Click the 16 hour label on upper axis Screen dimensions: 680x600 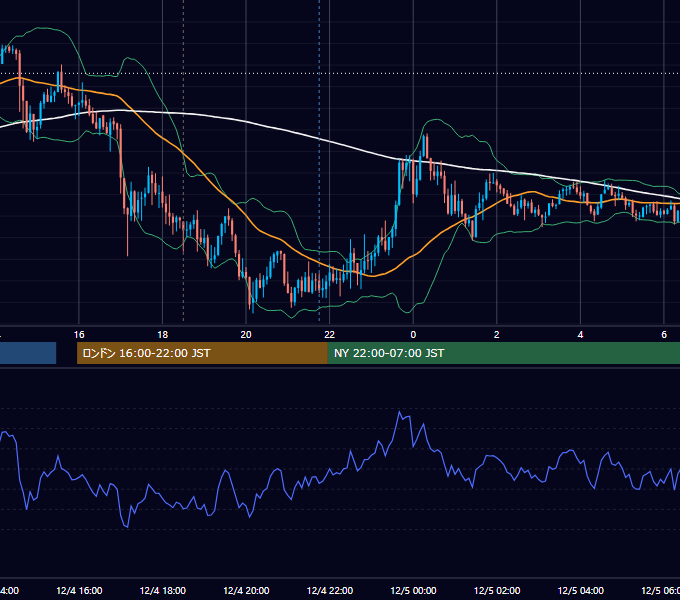pos(79,335)
